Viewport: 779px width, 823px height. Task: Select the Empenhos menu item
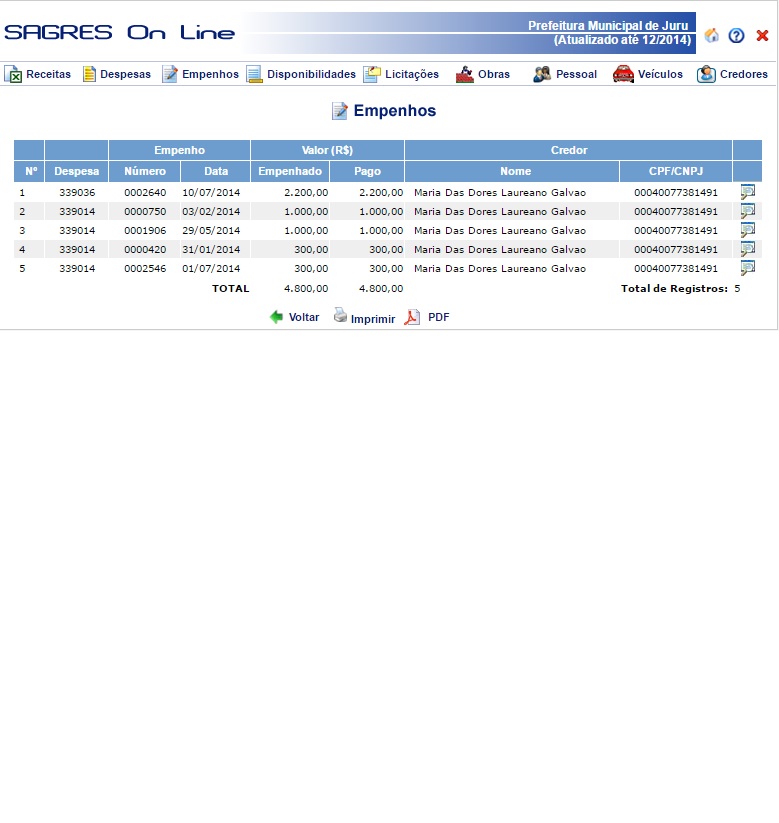pos(200,74)
